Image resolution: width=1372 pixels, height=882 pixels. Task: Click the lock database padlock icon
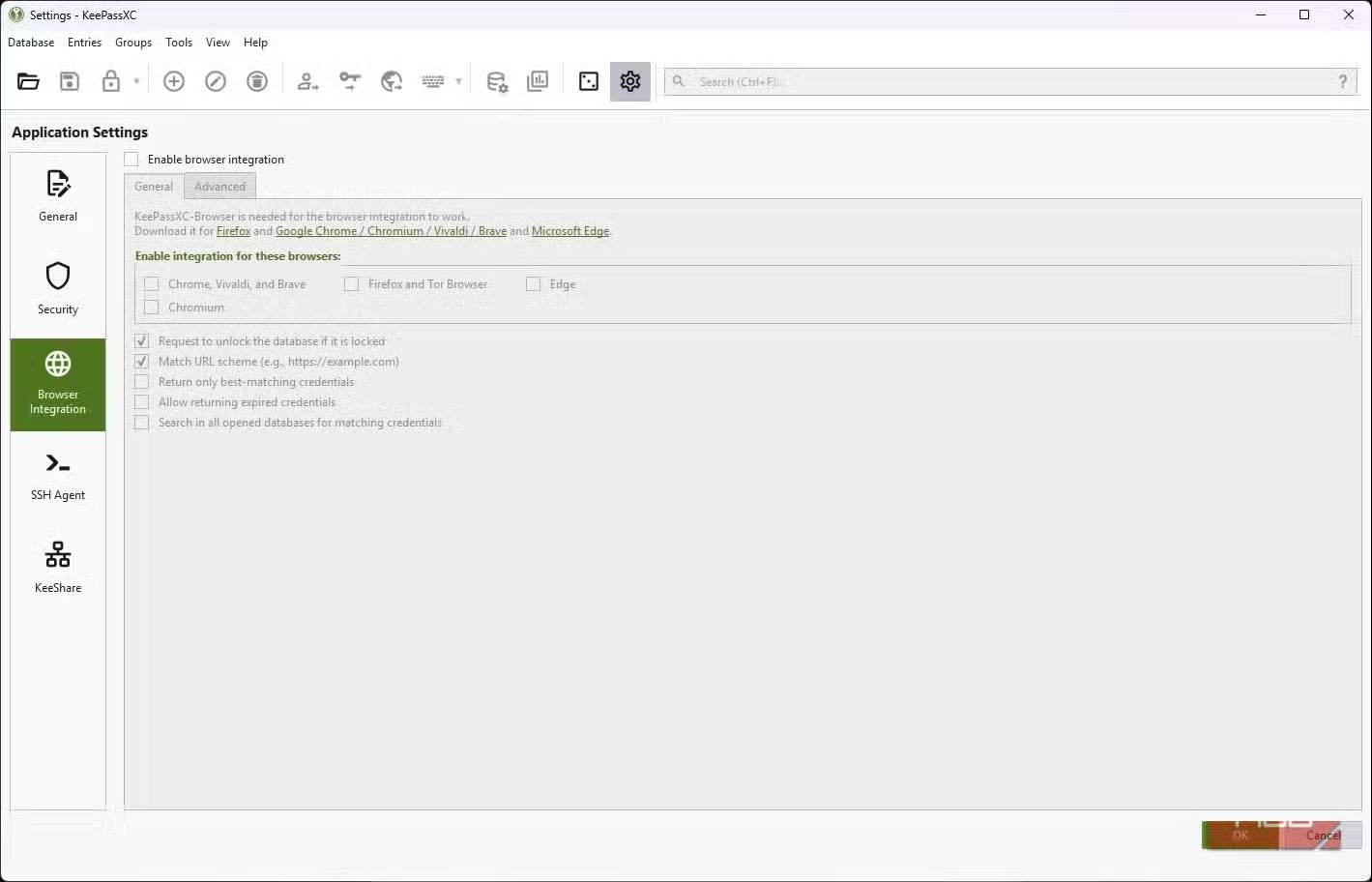(111, 82)
